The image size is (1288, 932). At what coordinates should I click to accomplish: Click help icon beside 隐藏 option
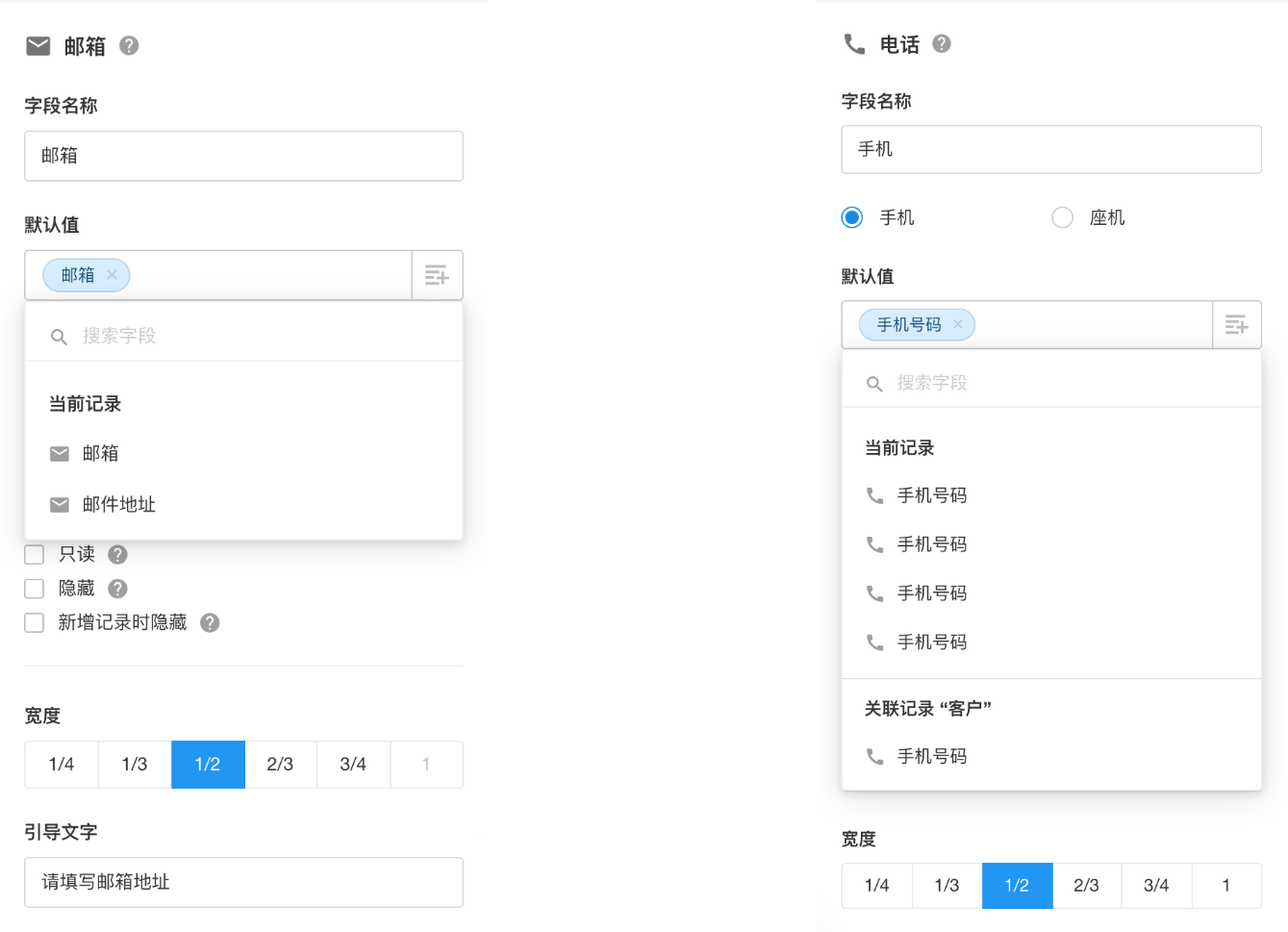(x=117, y=589)
